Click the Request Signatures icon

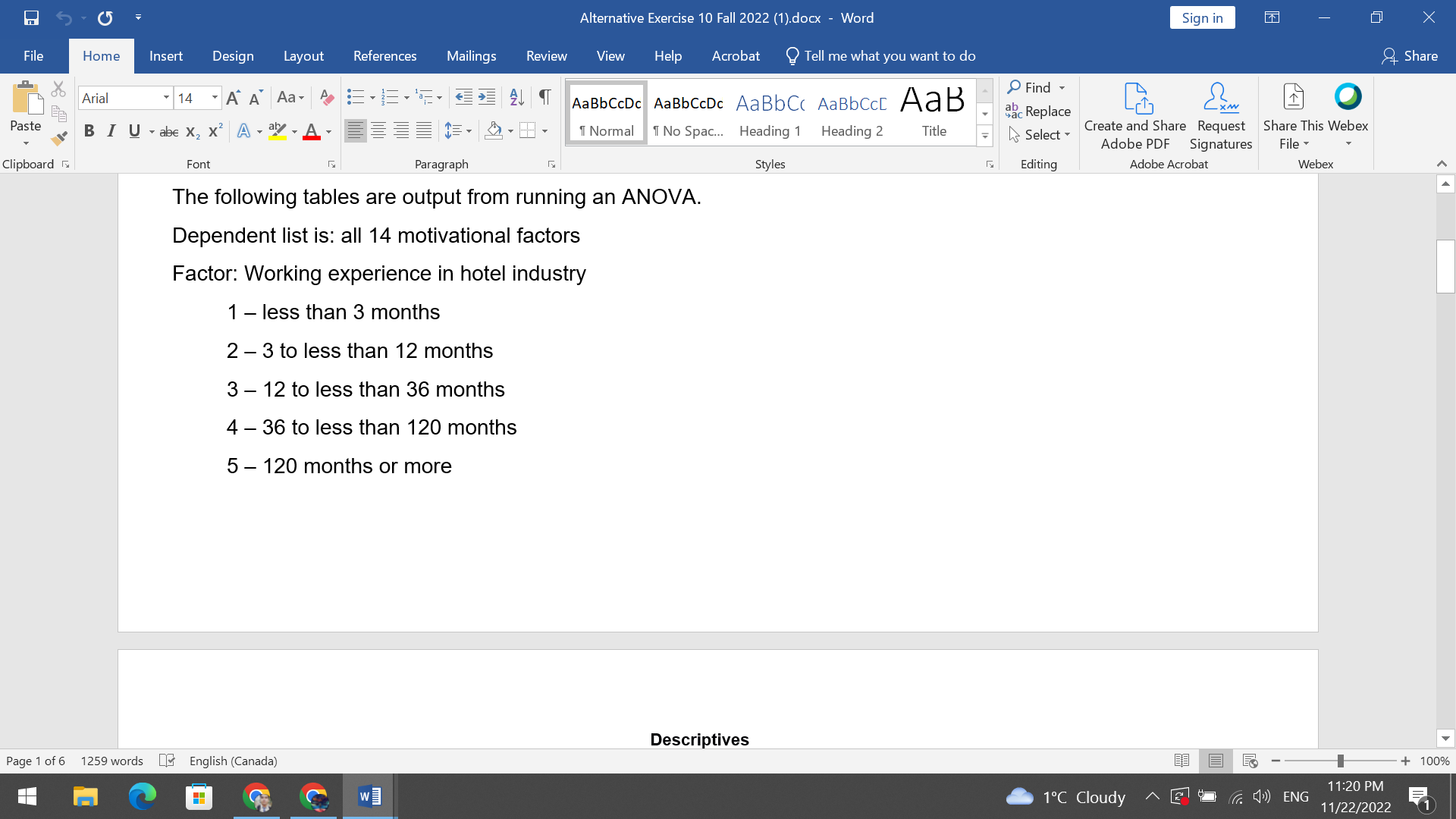point(1219,99)
